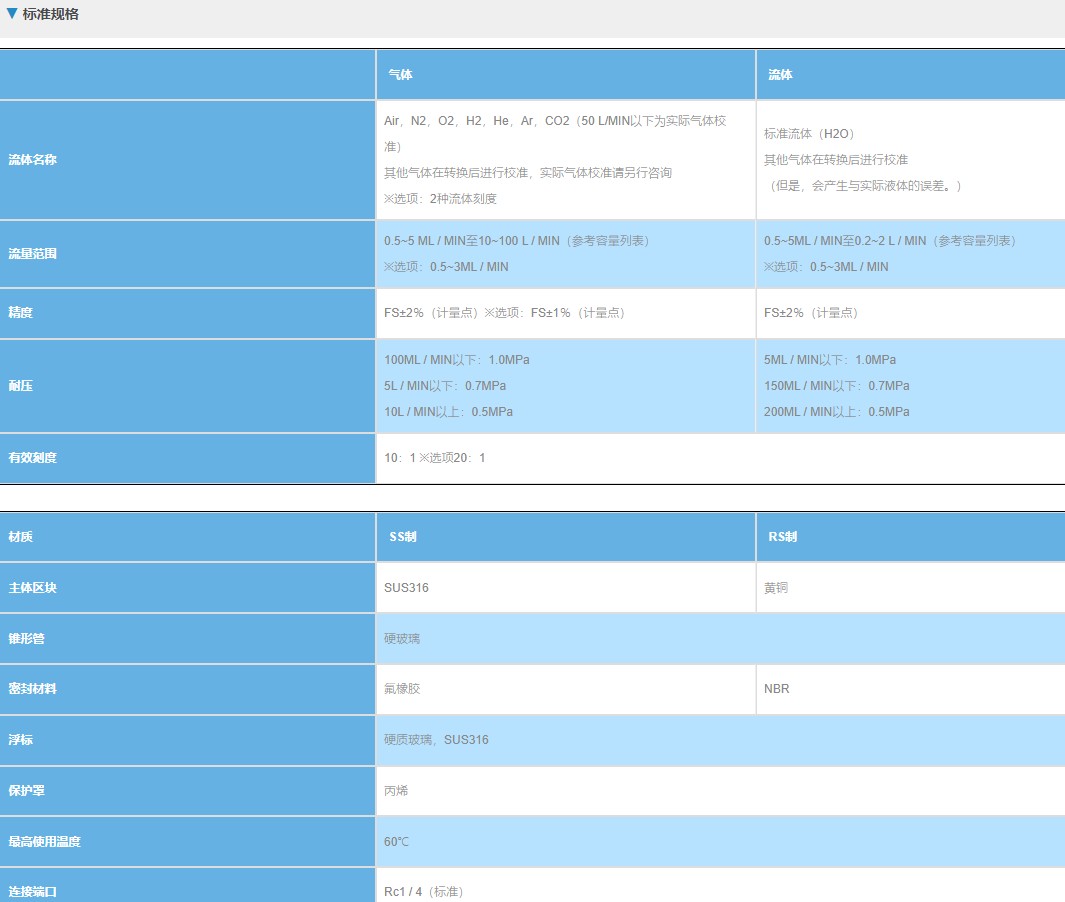
Task: Select the 精度 row label
Action: [21, 313]
